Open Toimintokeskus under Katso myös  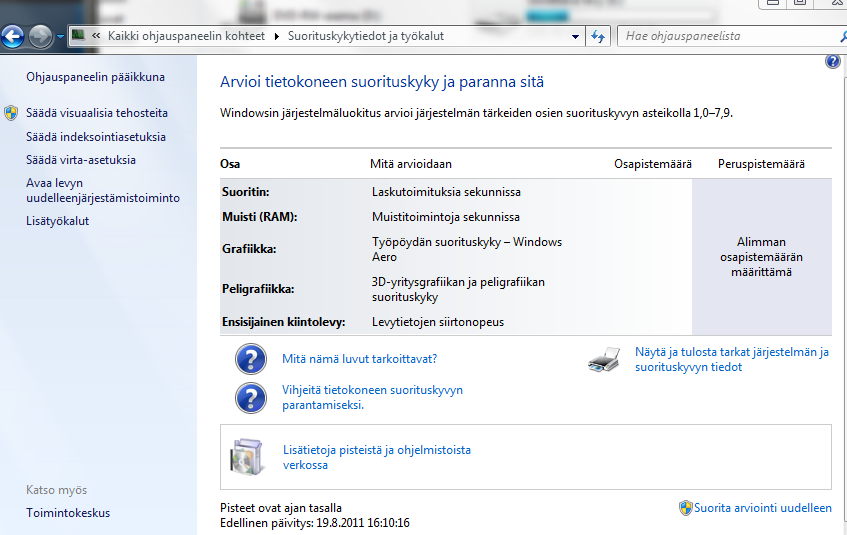pyautogui.click(x=68, y=513)
